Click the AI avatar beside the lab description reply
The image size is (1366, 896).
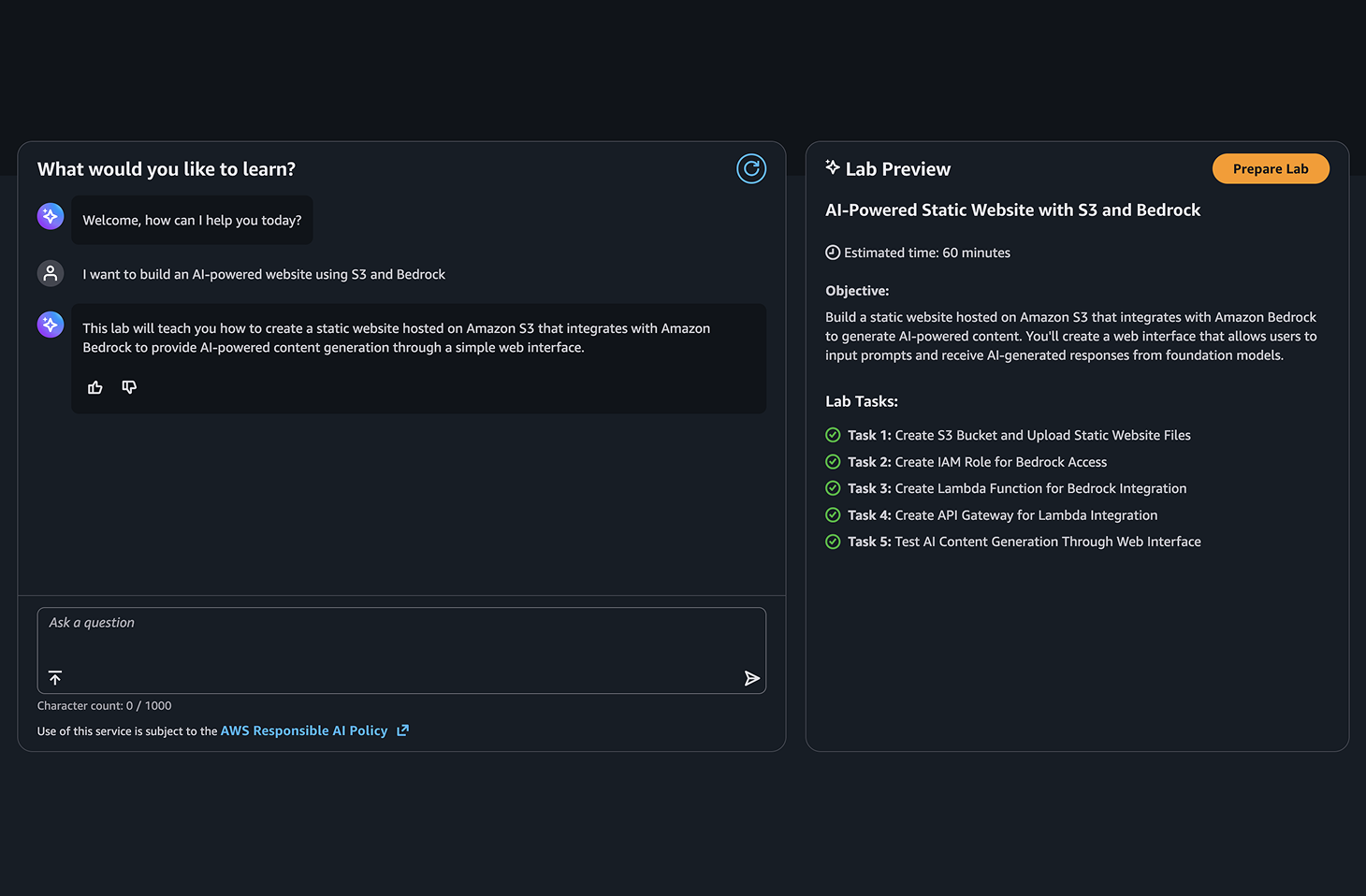pyautogui.click(x=51, y=325)
